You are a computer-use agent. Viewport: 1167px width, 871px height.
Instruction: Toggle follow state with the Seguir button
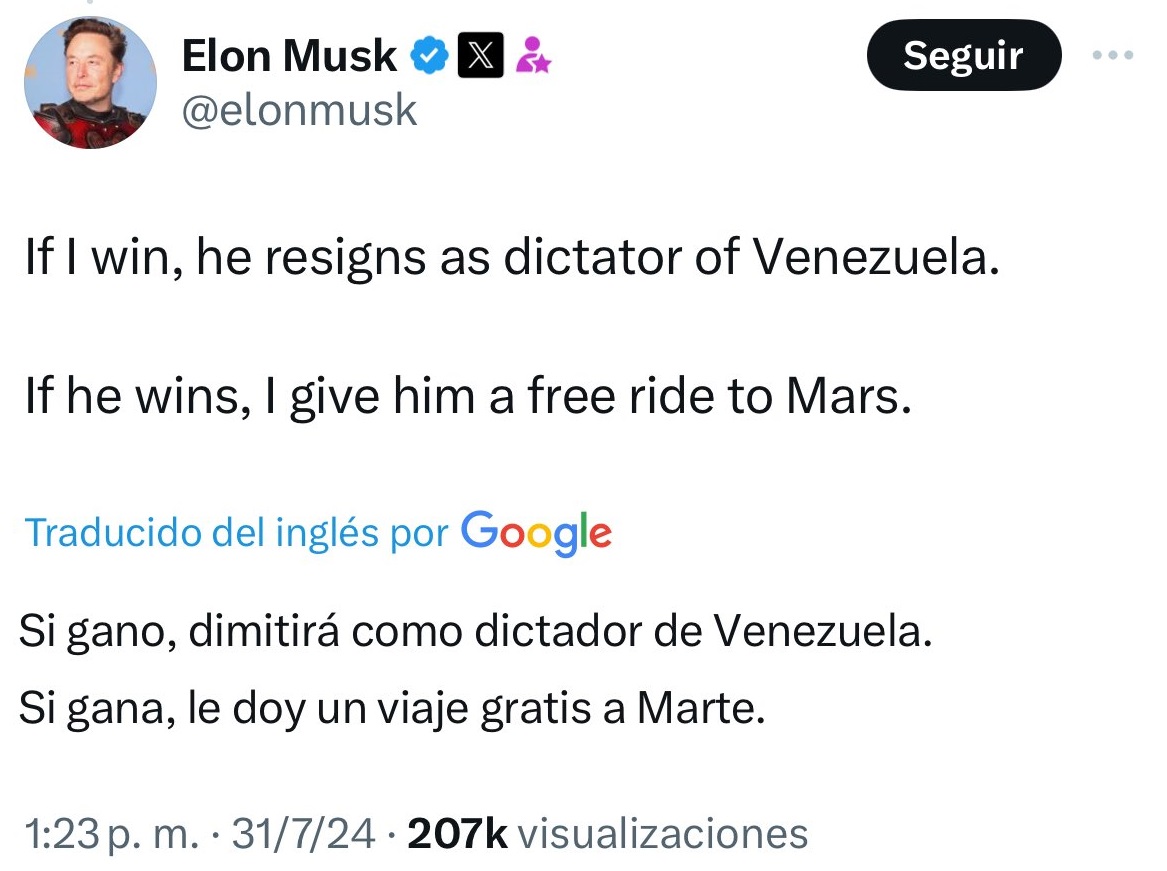point(963,56)
